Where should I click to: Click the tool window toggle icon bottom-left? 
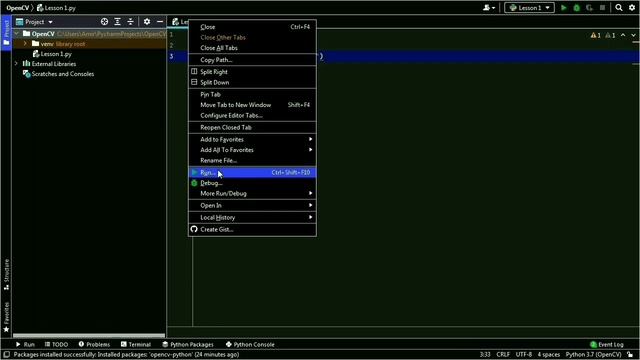point(6,354)
